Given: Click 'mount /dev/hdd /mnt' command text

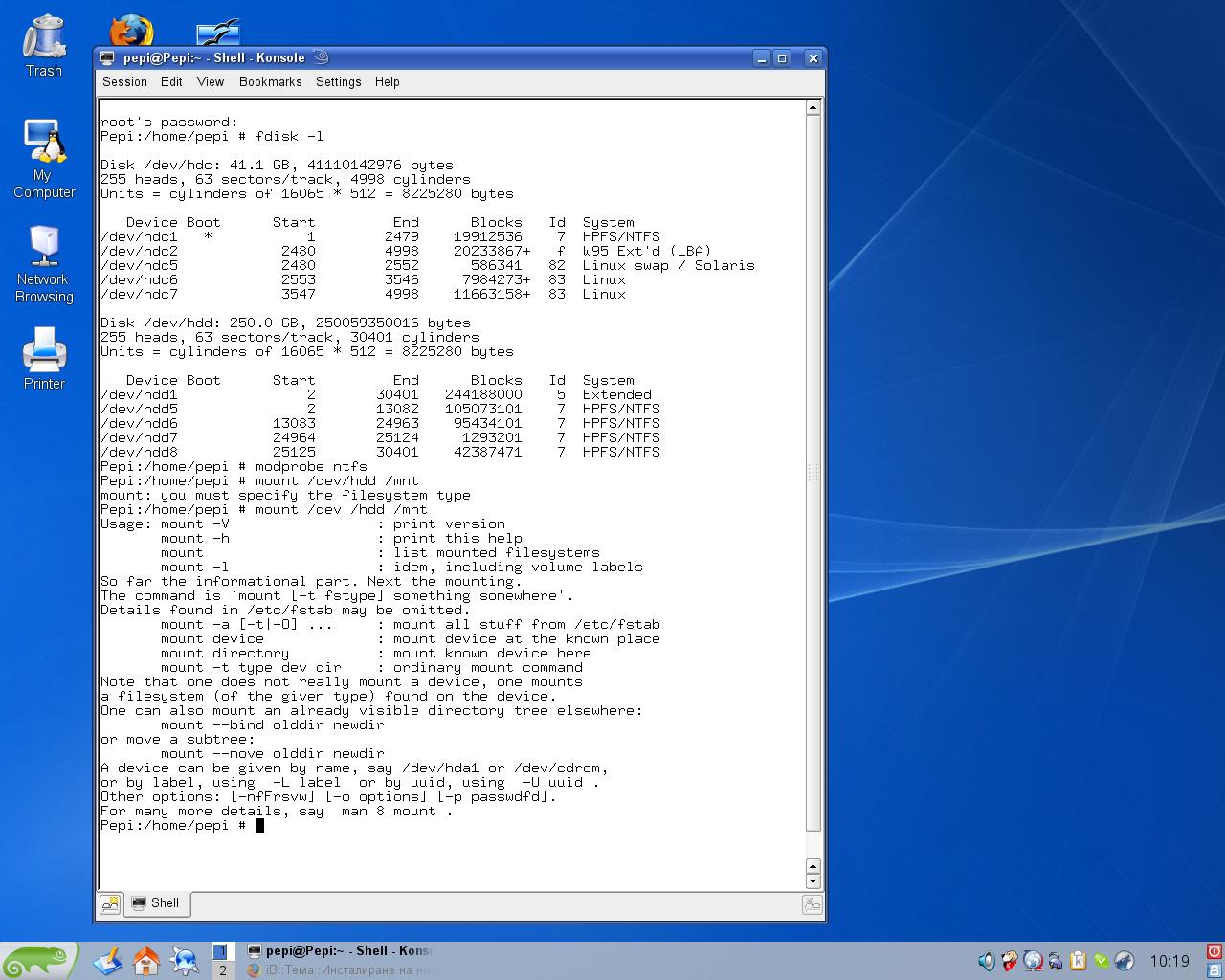Looking at the screenshot, I should pos(337,480).
